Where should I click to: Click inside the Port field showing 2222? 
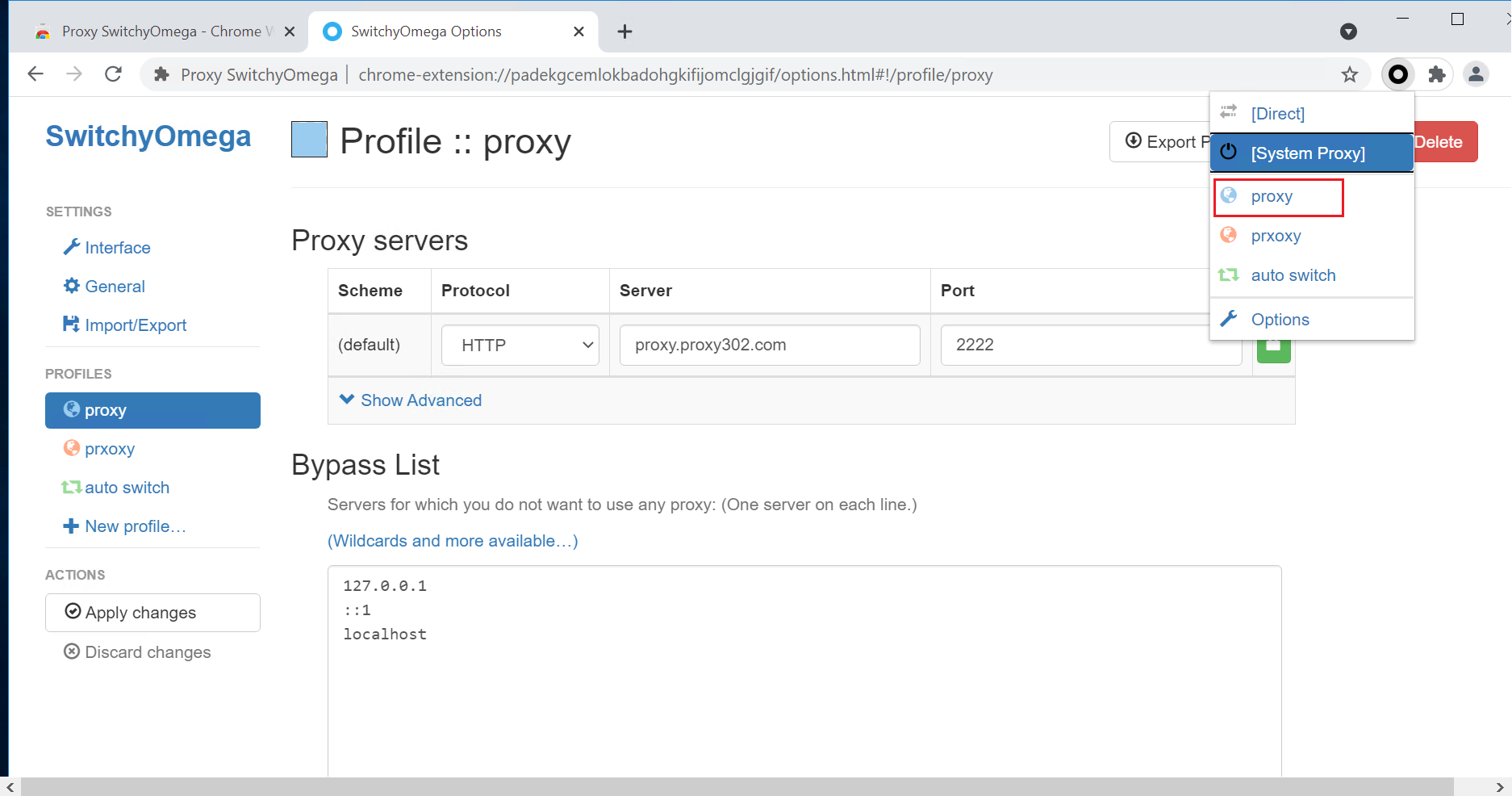1091,345
